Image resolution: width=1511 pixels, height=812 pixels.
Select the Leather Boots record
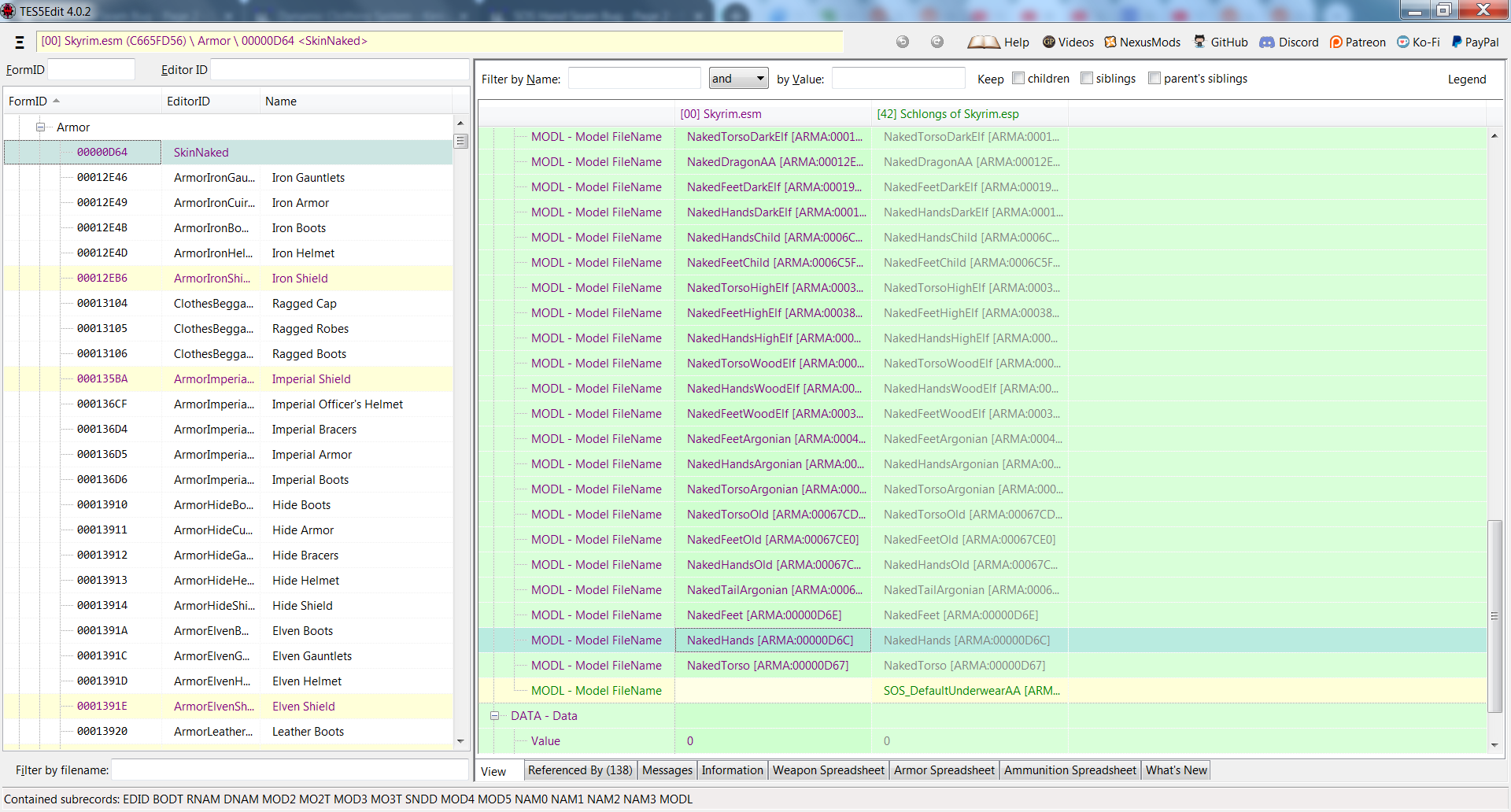tap(228, 731)
